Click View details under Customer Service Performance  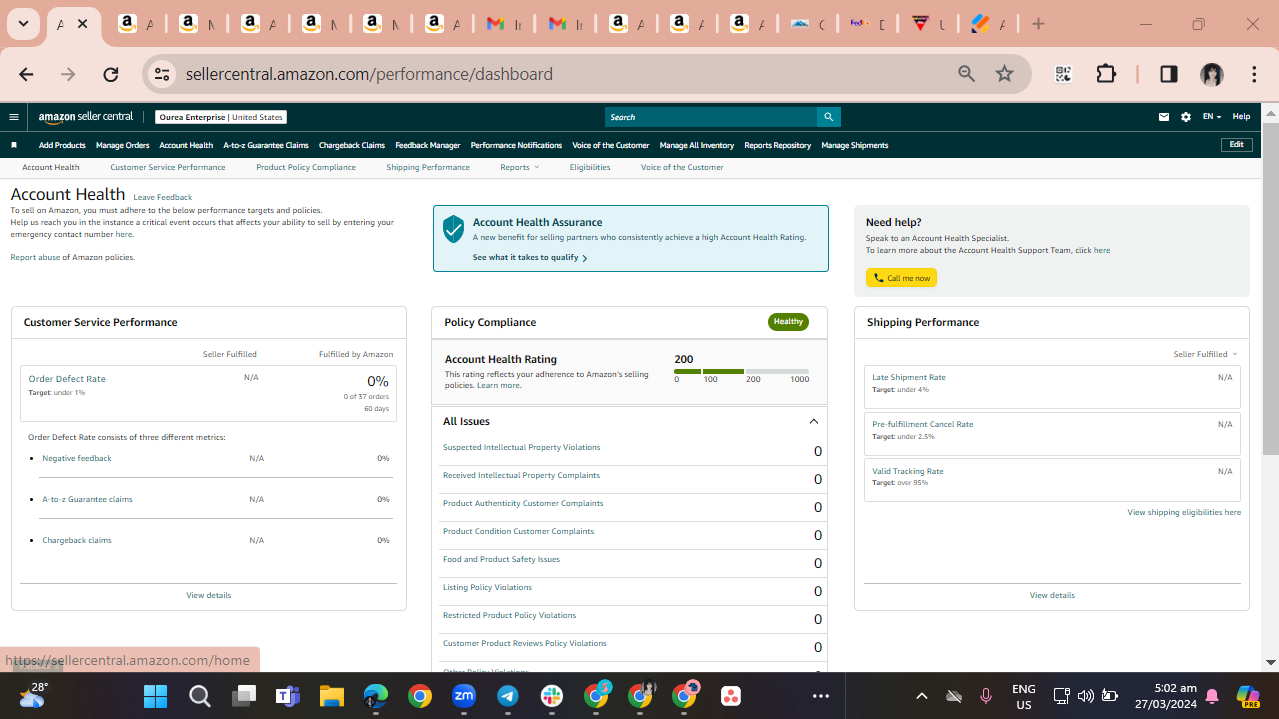click(208, 595)
